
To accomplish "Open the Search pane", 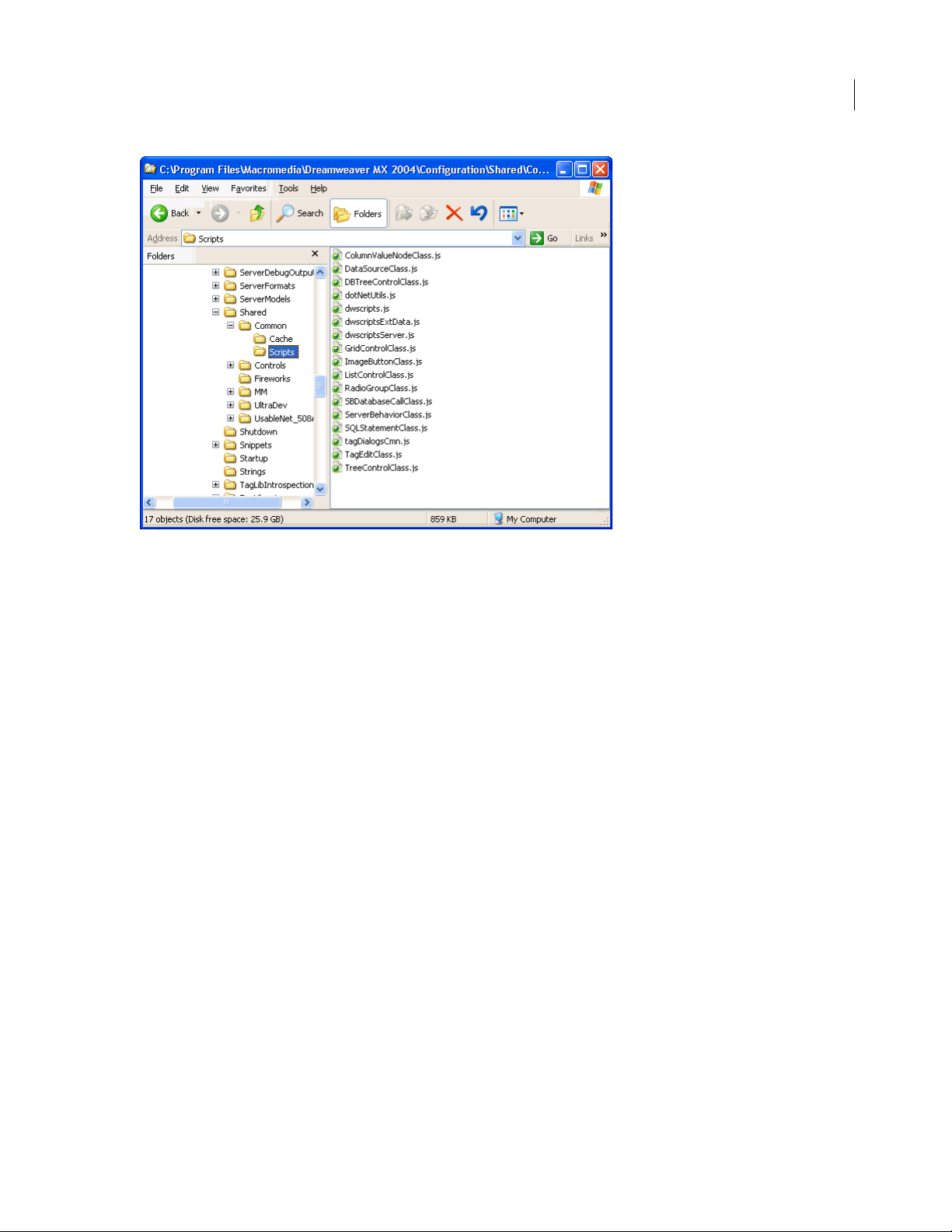I will pos(300,213).
